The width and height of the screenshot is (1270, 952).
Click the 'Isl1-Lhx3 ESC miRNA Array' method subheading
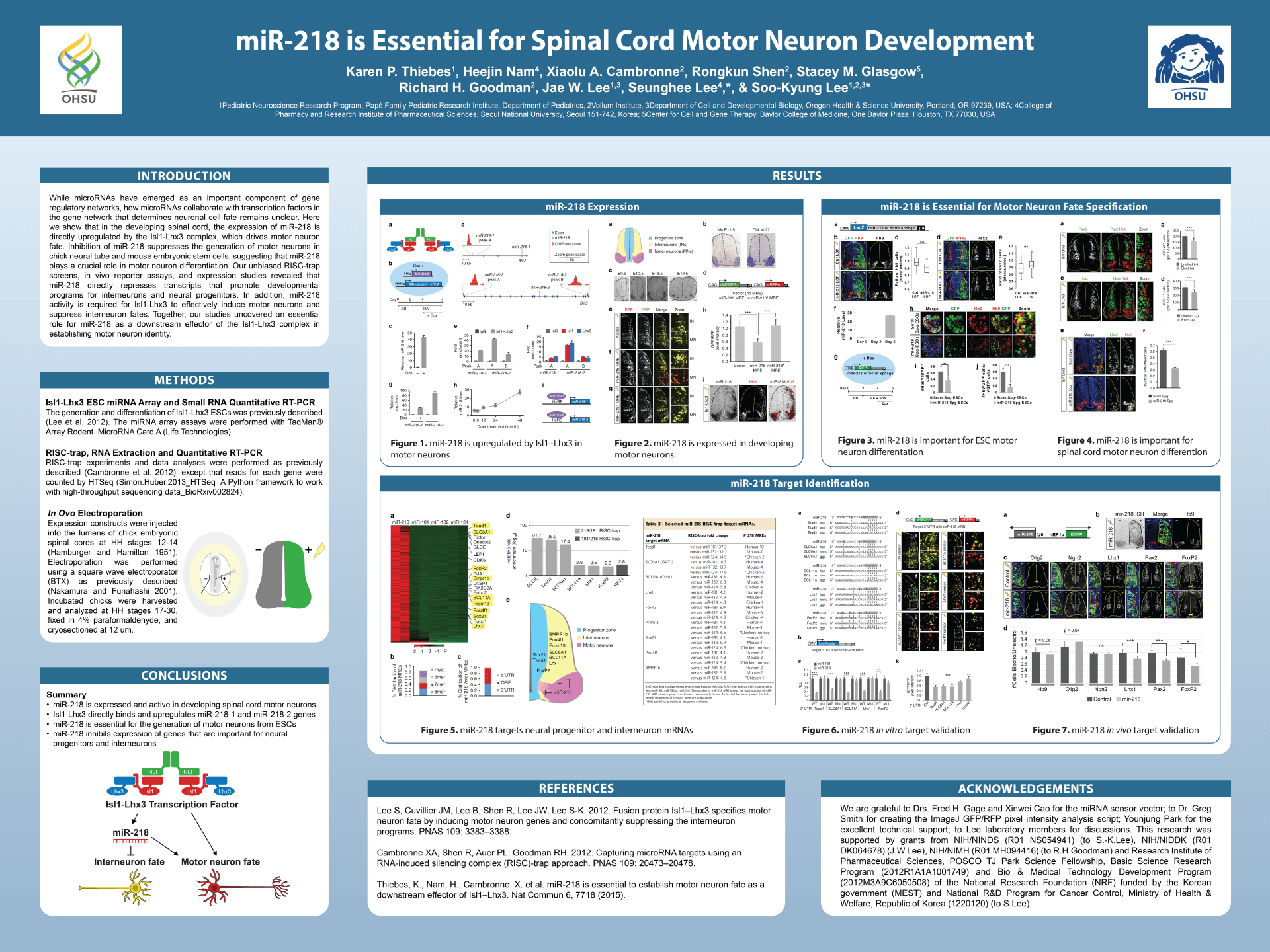(181, 403)
